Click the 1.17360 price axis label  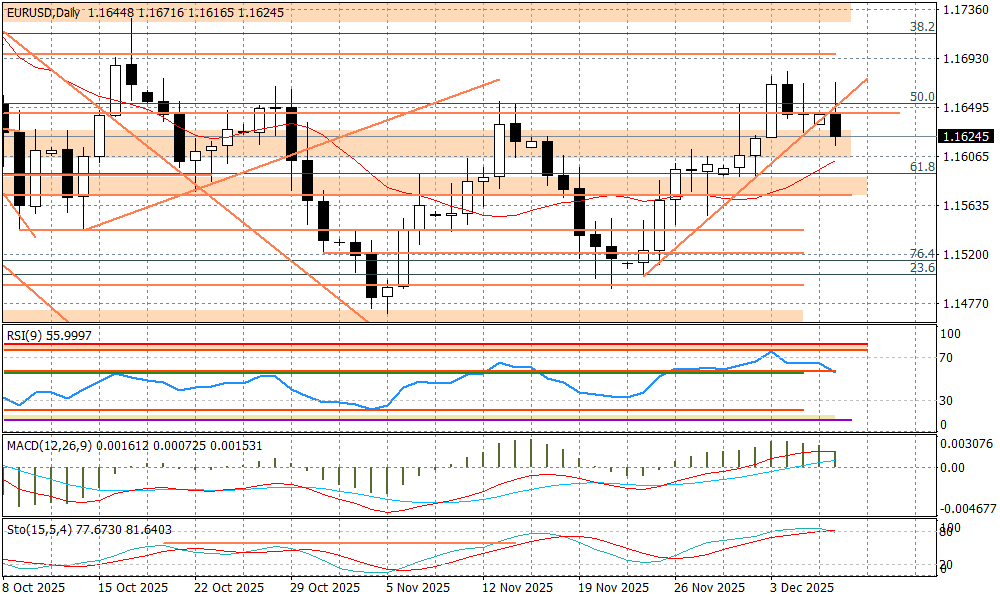[x=966, y=10]
